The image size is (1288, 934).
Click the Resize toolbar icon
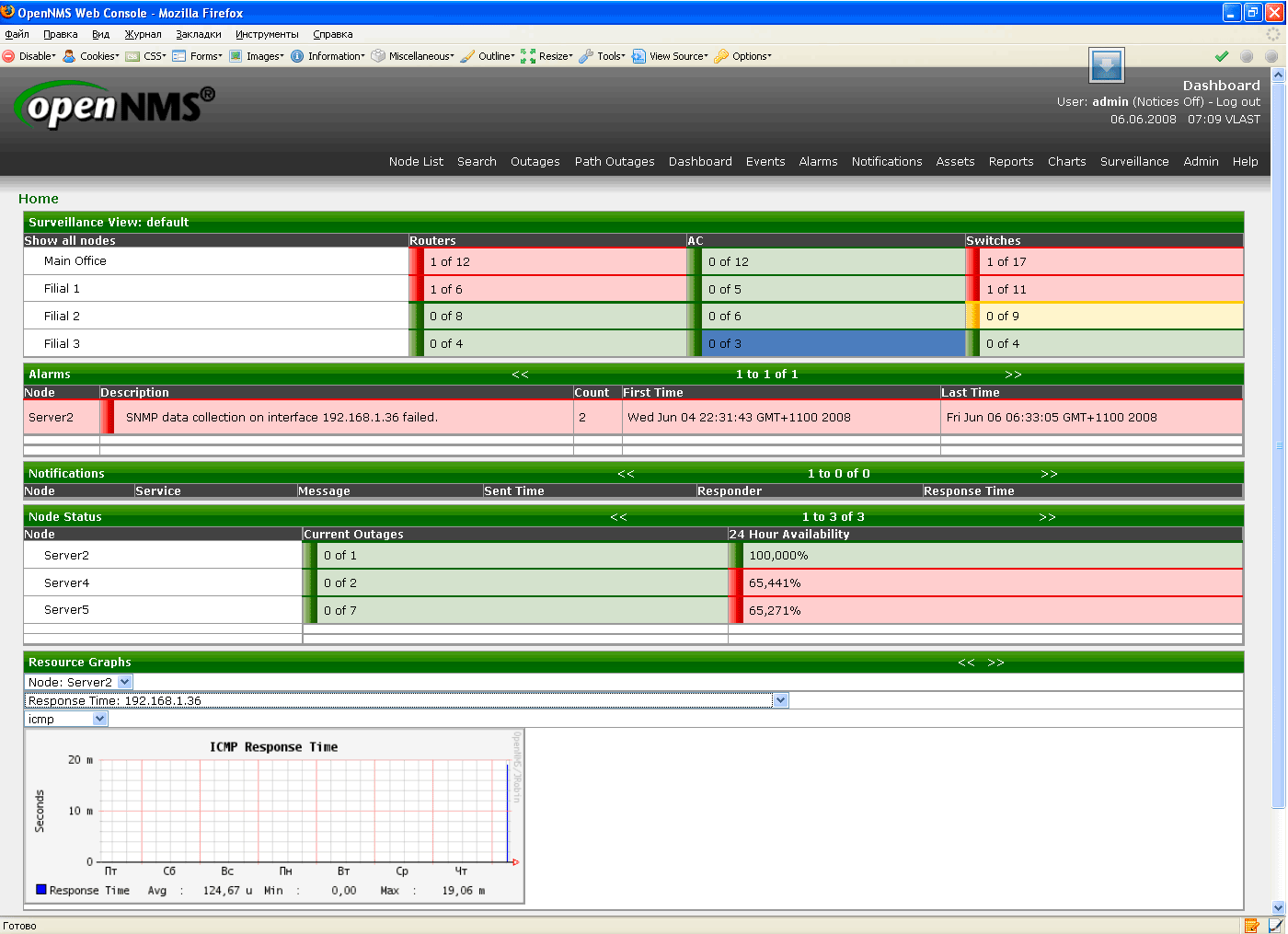click(528, 56)
